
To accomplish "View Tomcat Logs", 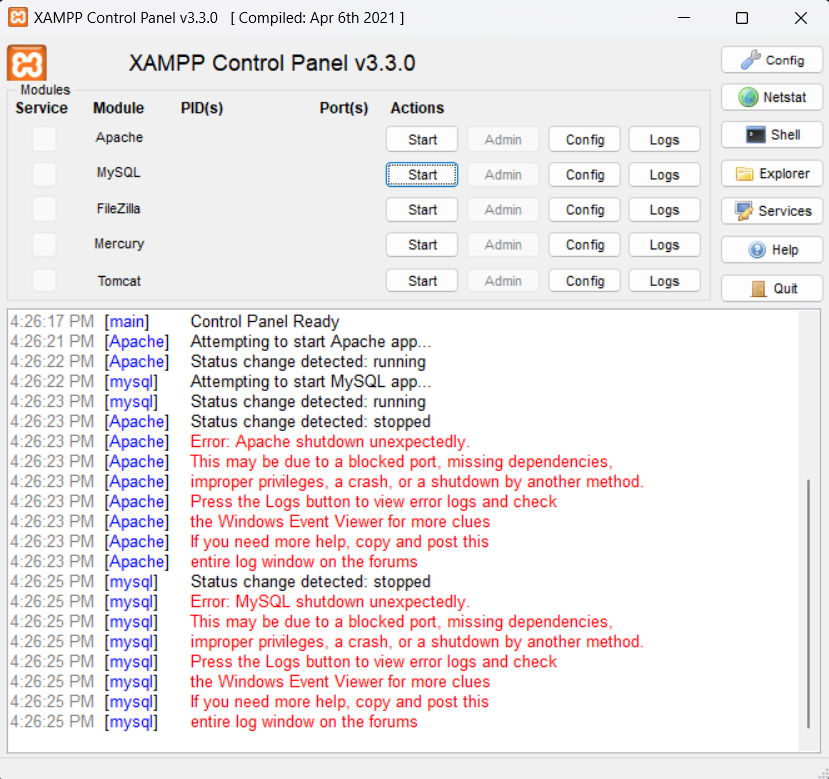I will [664, 281].
